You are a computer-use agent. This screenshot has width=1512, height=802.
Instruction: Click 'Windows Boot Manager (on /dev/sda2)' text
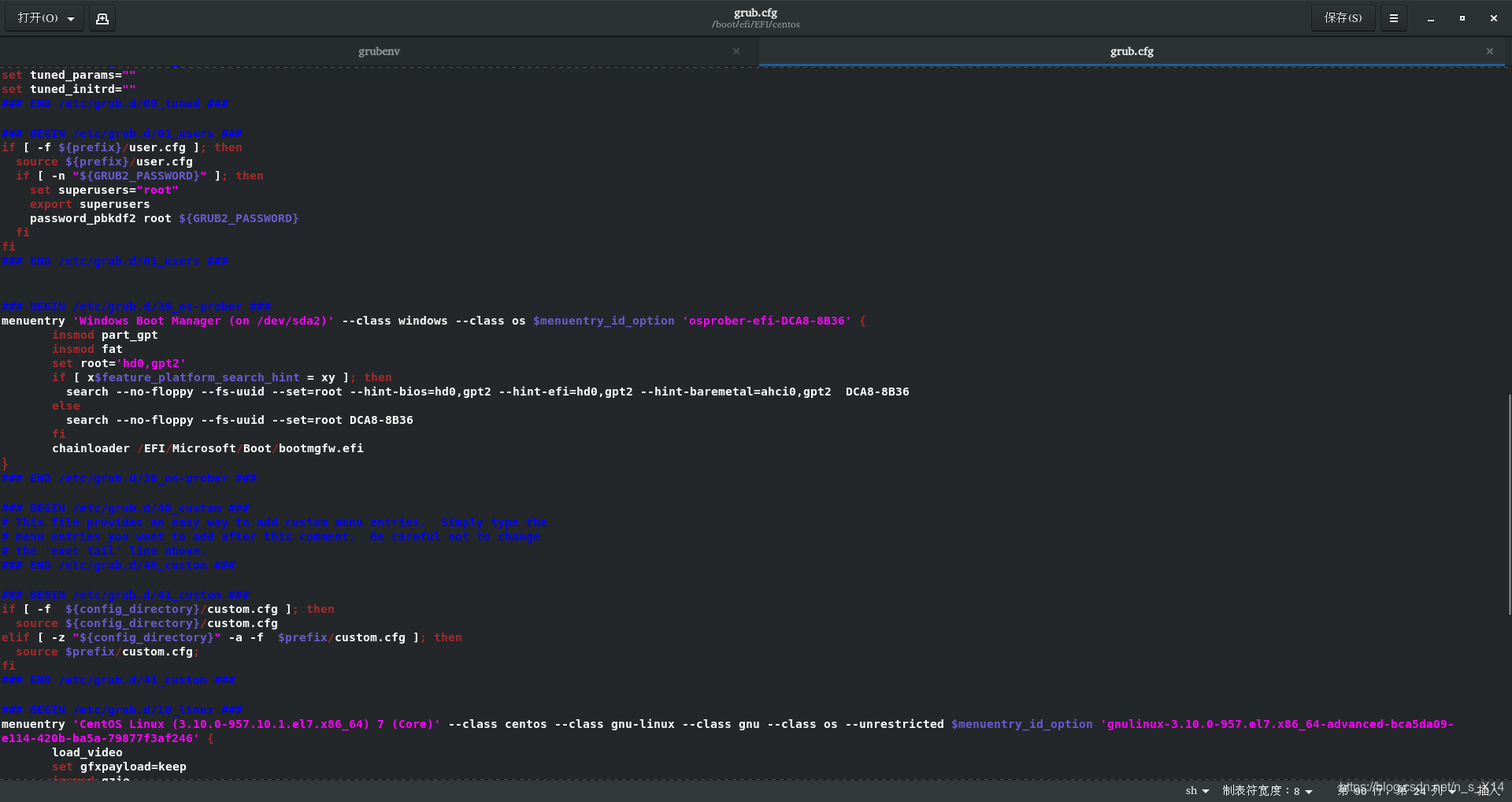point(203,321)
